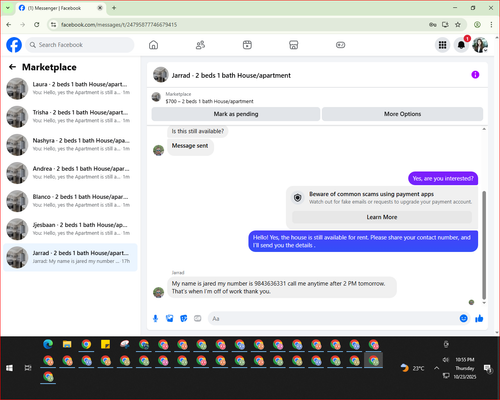Click the browser back button

(x=9, y=25)
